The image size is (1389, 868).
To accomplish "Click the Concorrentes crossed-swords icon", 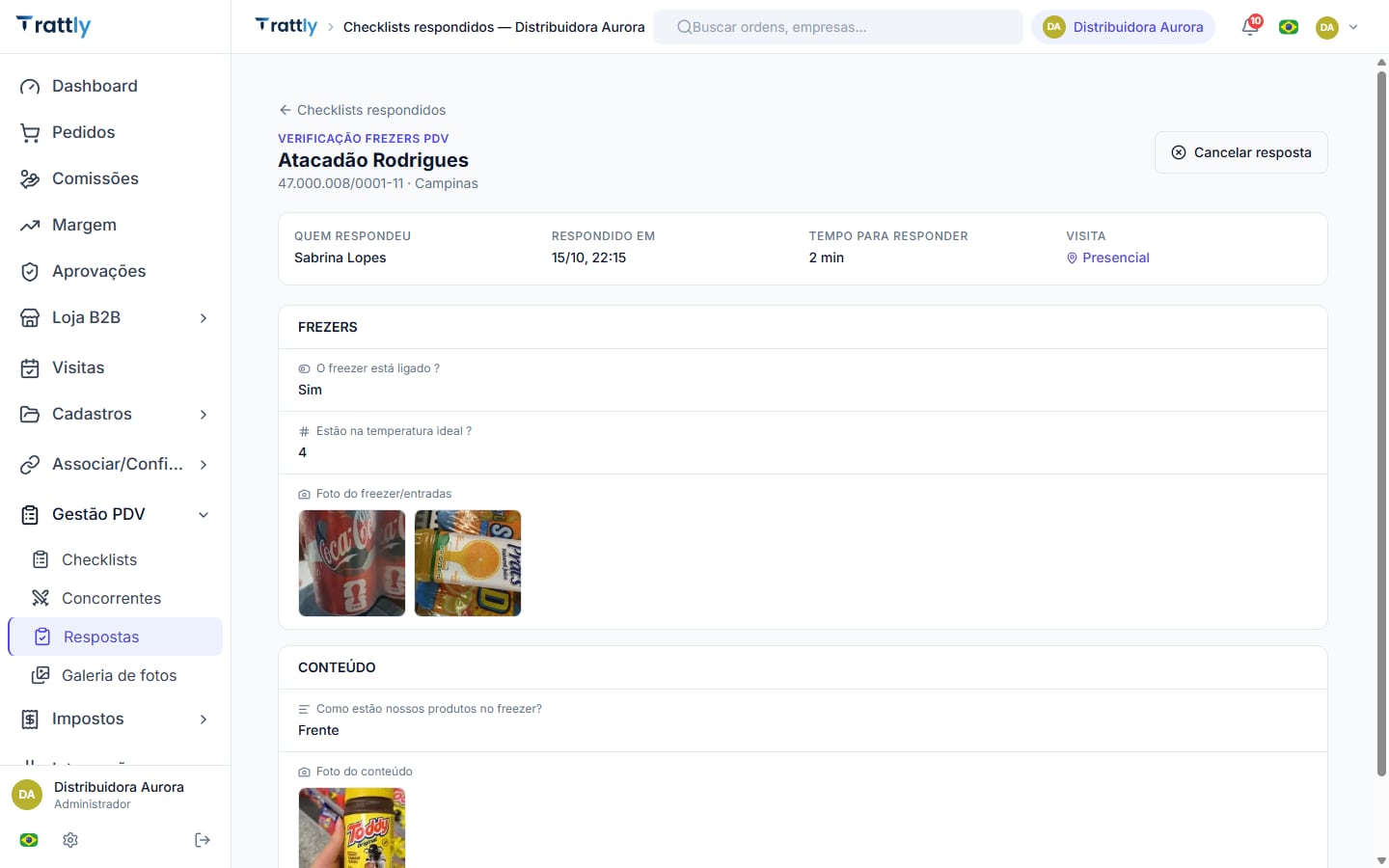I will click(41, 598).
